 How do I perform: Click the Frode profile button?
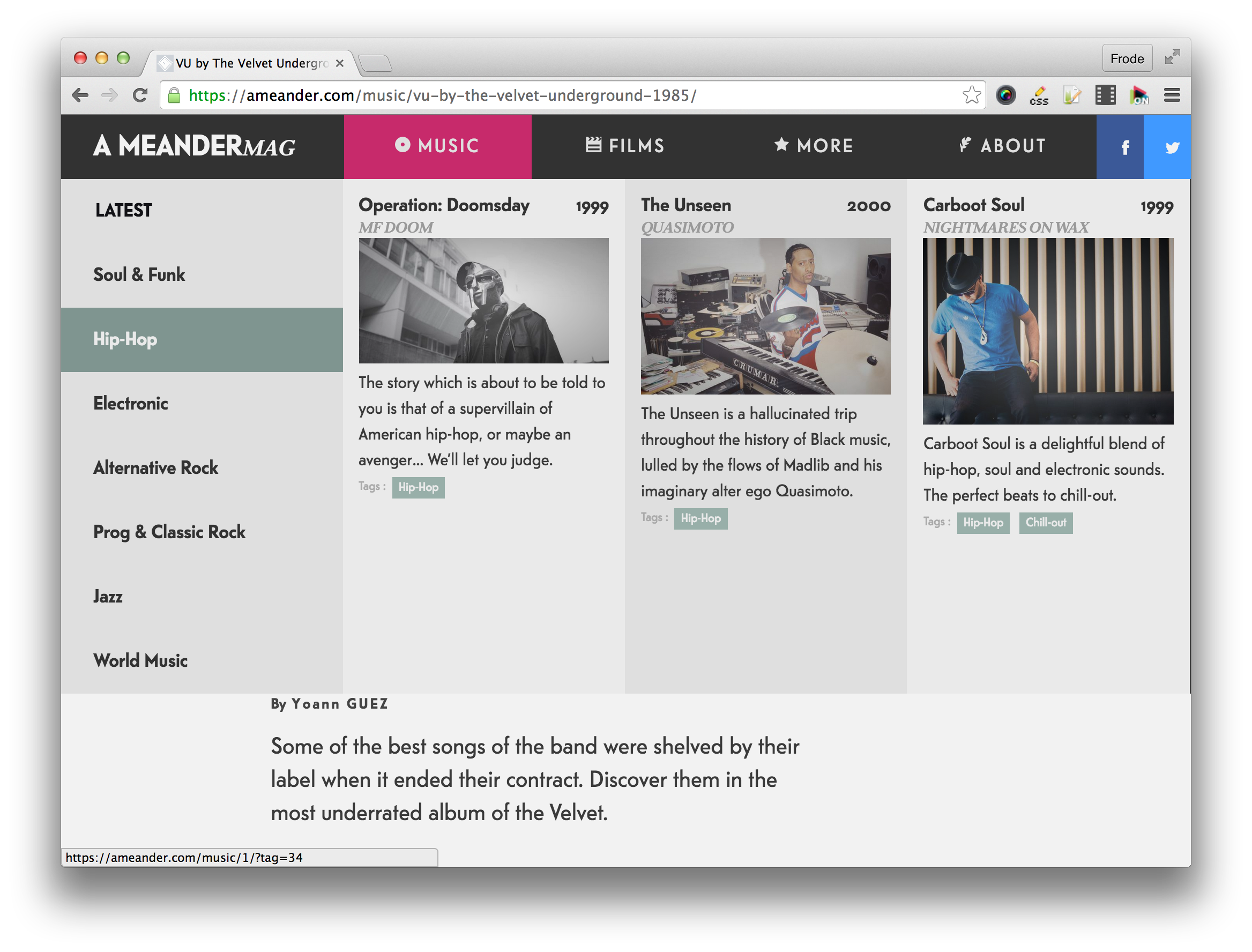click(1127, 58)
